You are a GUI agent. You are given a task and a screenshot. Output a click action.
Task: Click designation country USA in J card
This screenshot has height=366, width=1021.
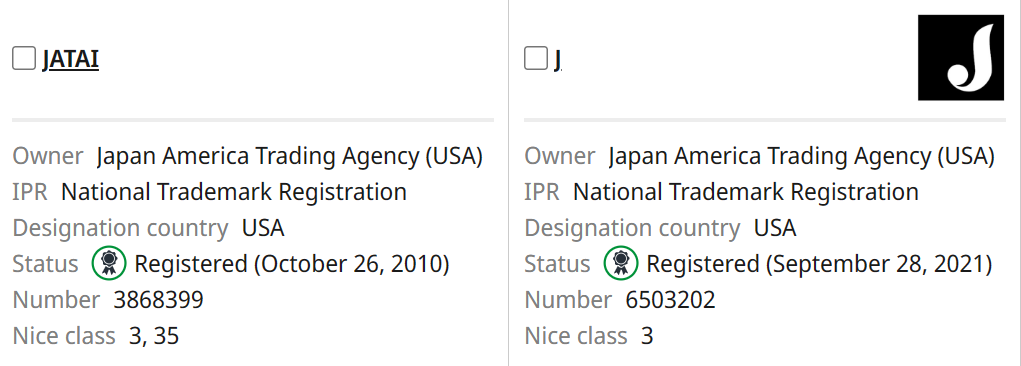(x=775, y=229)
